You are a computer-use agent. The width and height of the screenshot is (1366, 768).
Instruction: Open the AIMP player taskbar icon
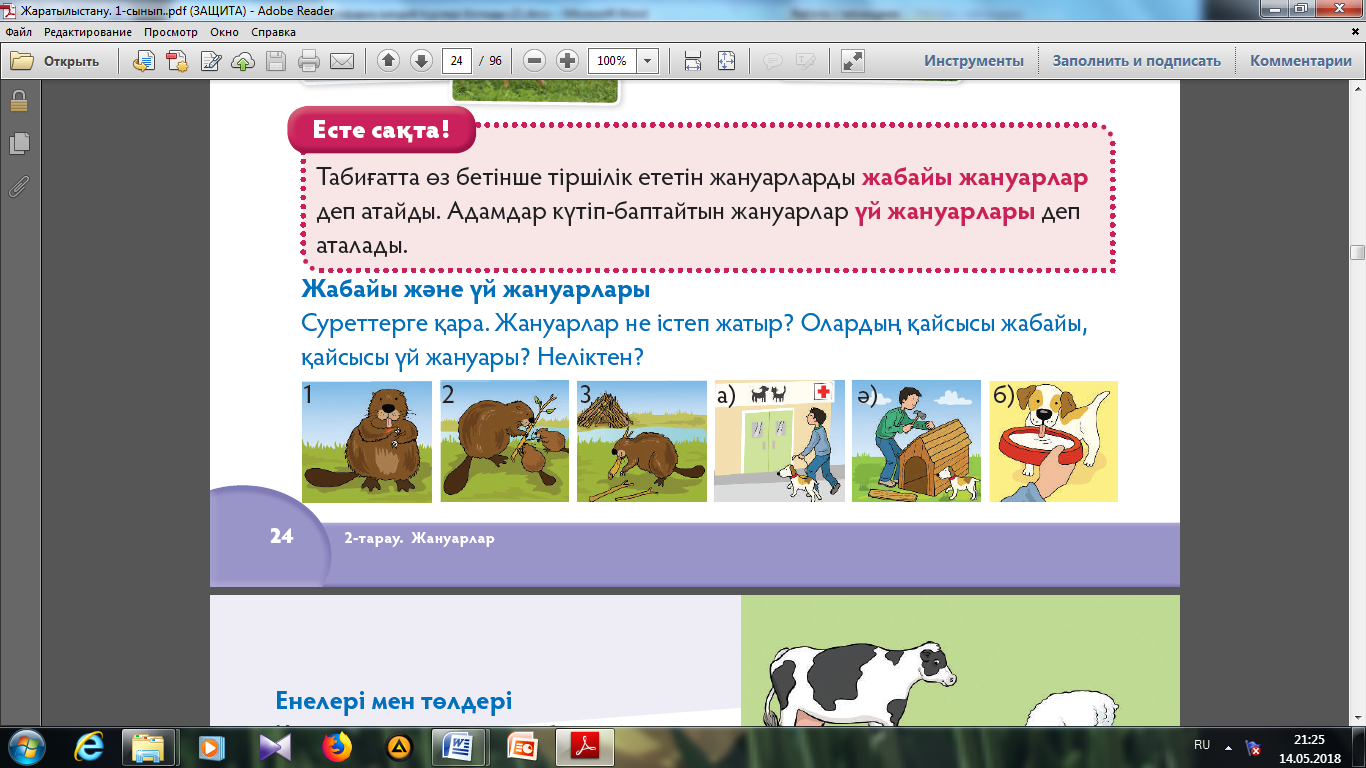pos(398,746)
